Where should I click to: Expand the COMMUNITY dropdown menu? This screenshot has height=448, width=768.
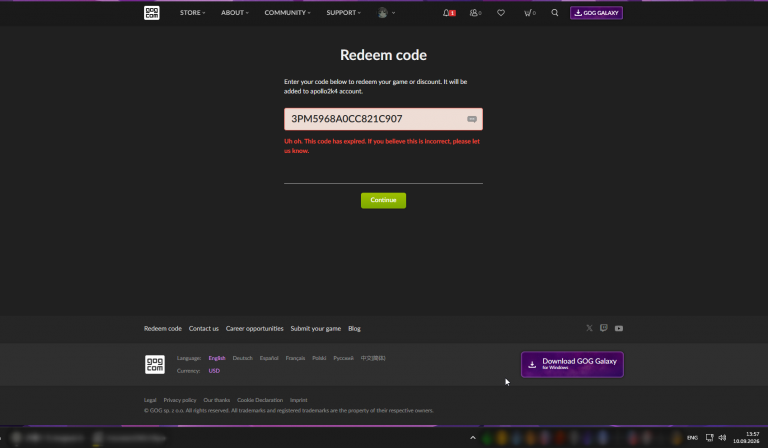[x=287, y=13]
